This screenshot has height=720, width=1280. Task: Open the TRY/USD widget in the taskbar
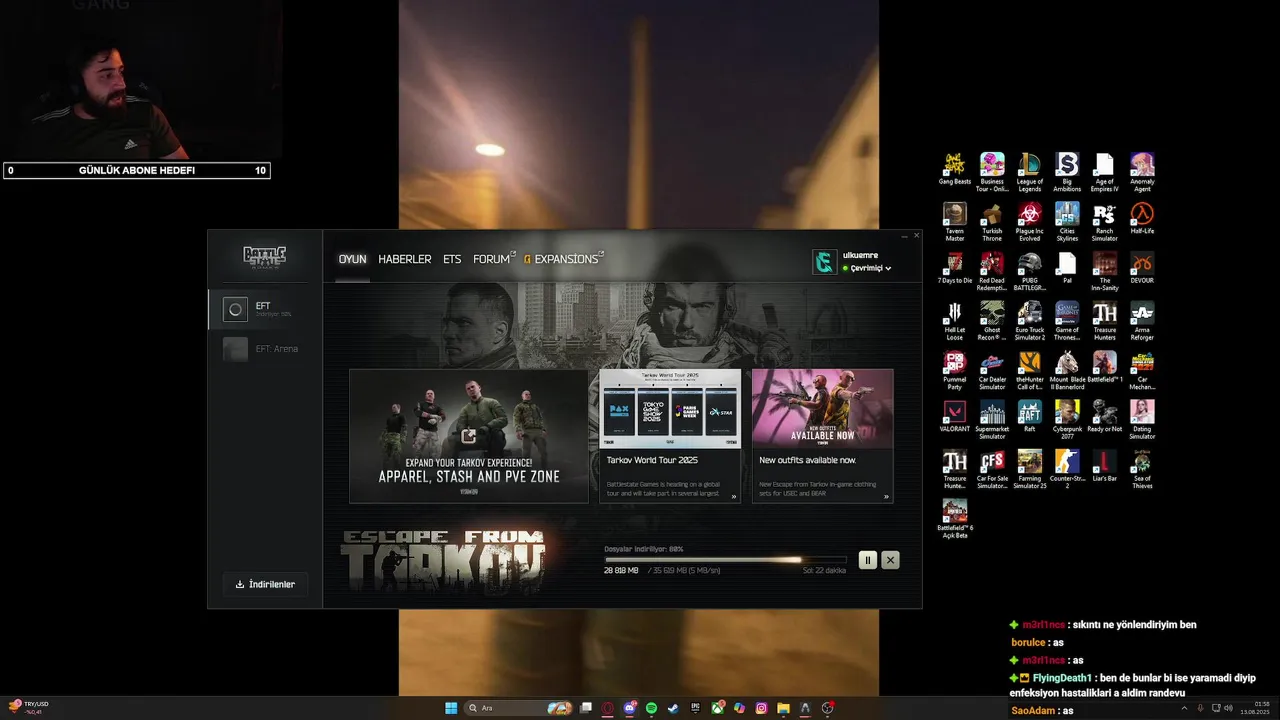[x=28, y=708]
